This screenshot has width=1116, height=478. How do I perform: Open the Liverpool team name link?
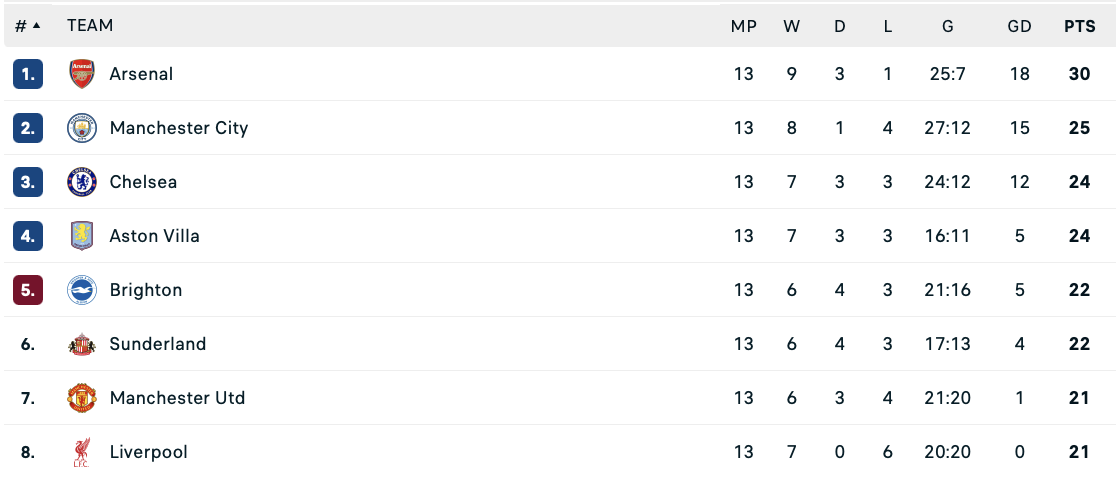148,452
